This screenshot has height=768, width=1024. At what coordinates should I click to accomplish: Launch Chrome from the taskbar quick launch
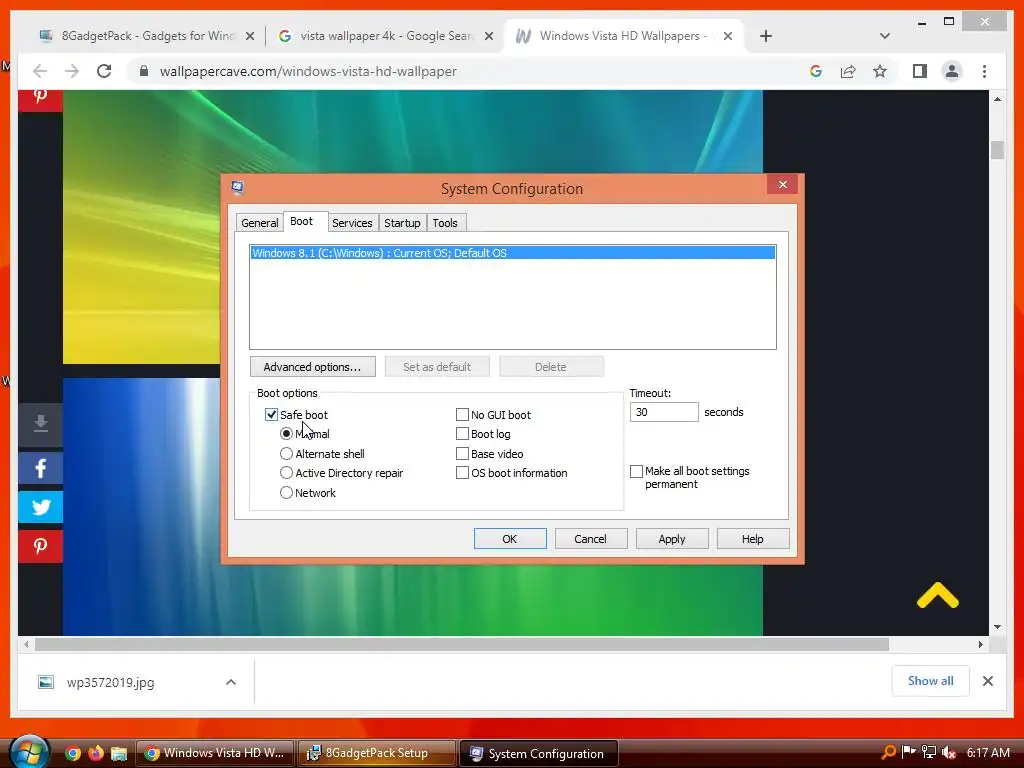72,753
